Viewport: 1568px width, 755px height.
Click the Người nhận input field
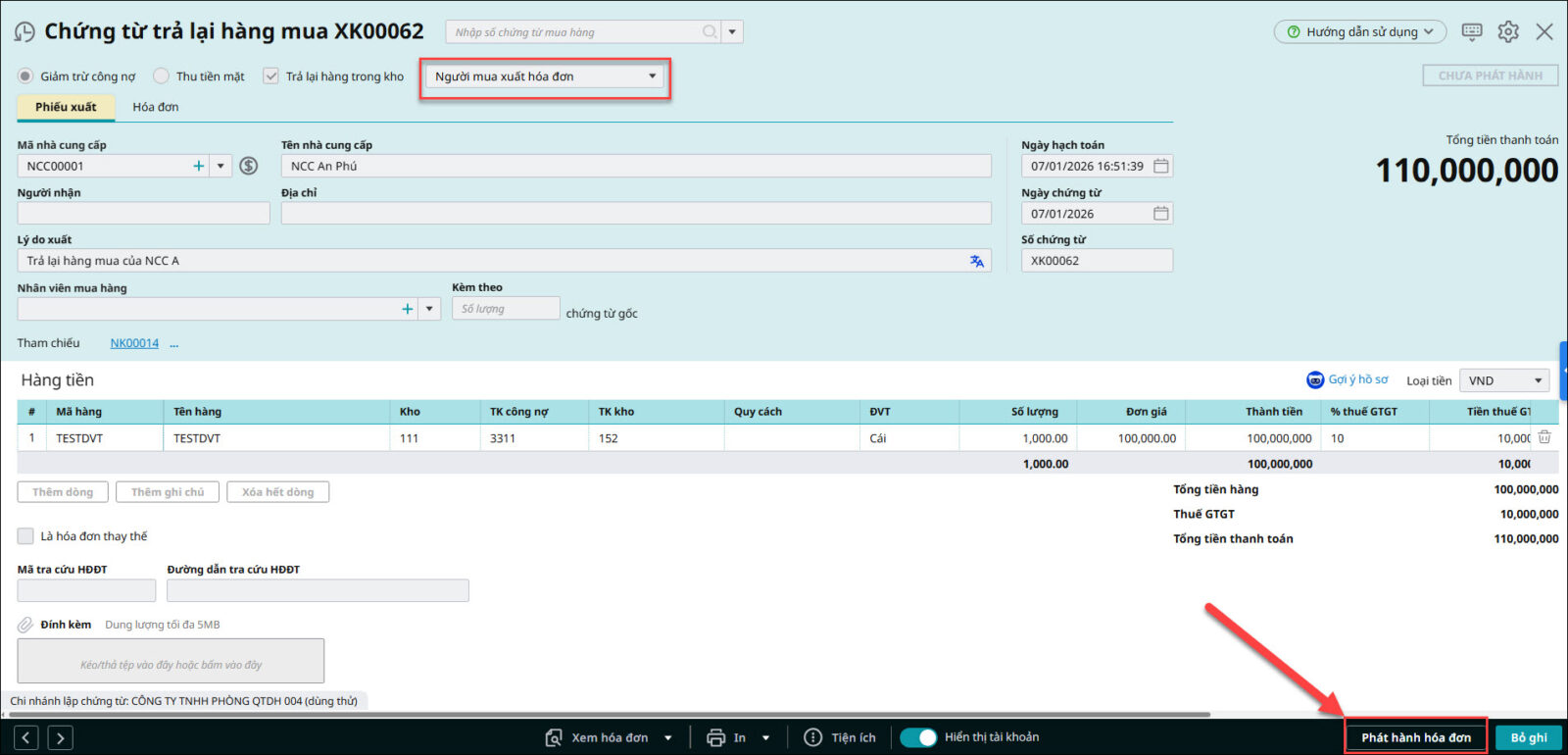pyautogui.click(x=143, y=213)
